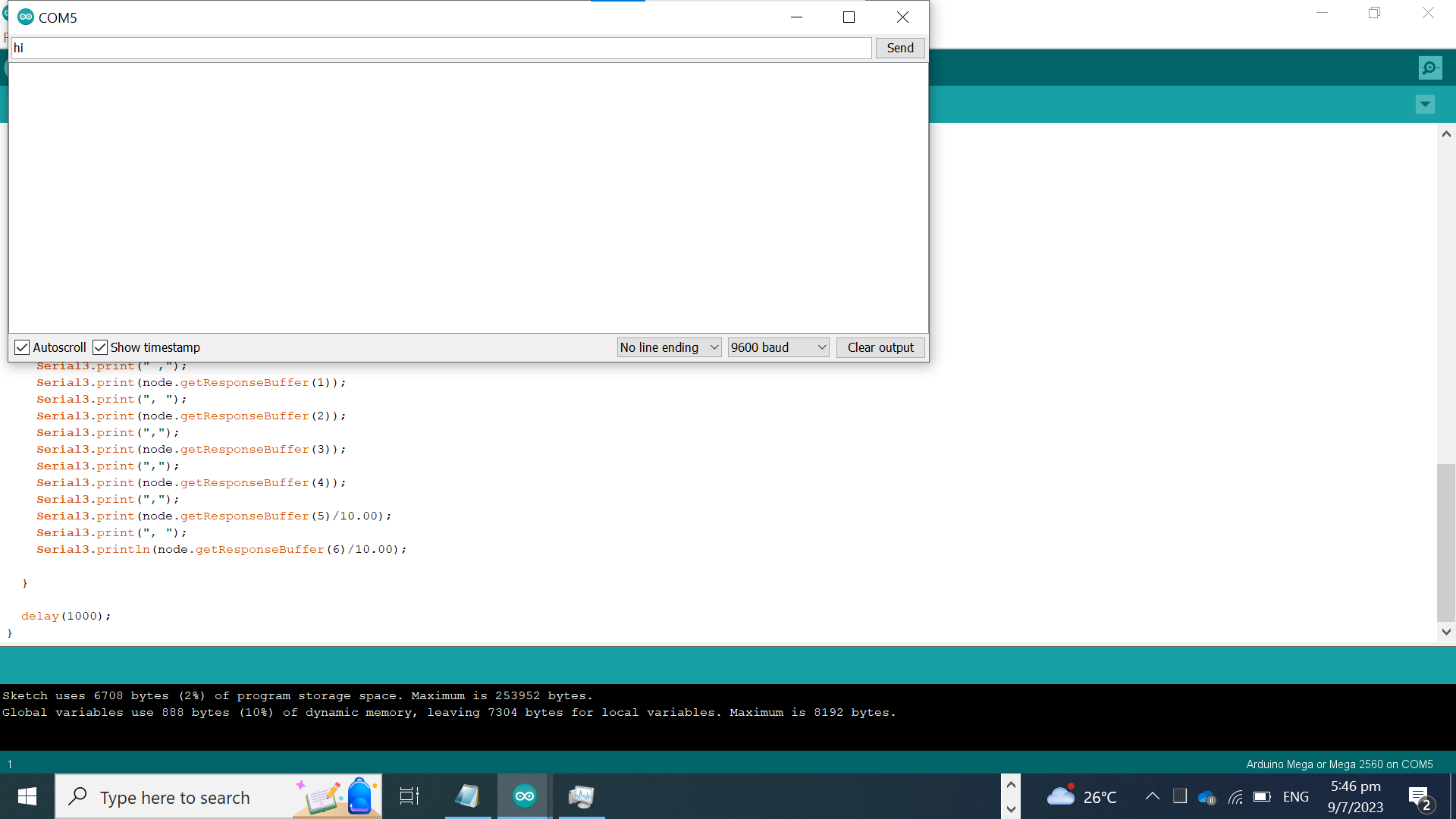Viewport: 1456px width, 819px height.
Task: Click the Arduino IDE icon on the taskbar
Action: tap(522, 796)
